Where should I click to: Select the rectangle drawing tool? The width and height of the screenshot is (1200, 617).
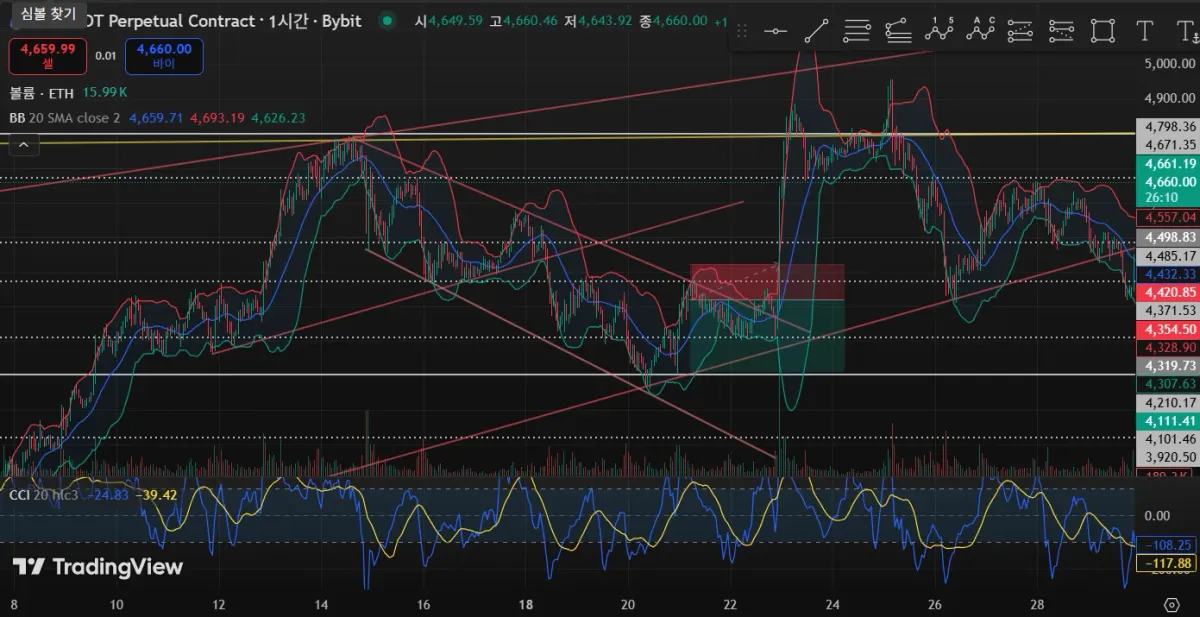[x=1102, y=31]
